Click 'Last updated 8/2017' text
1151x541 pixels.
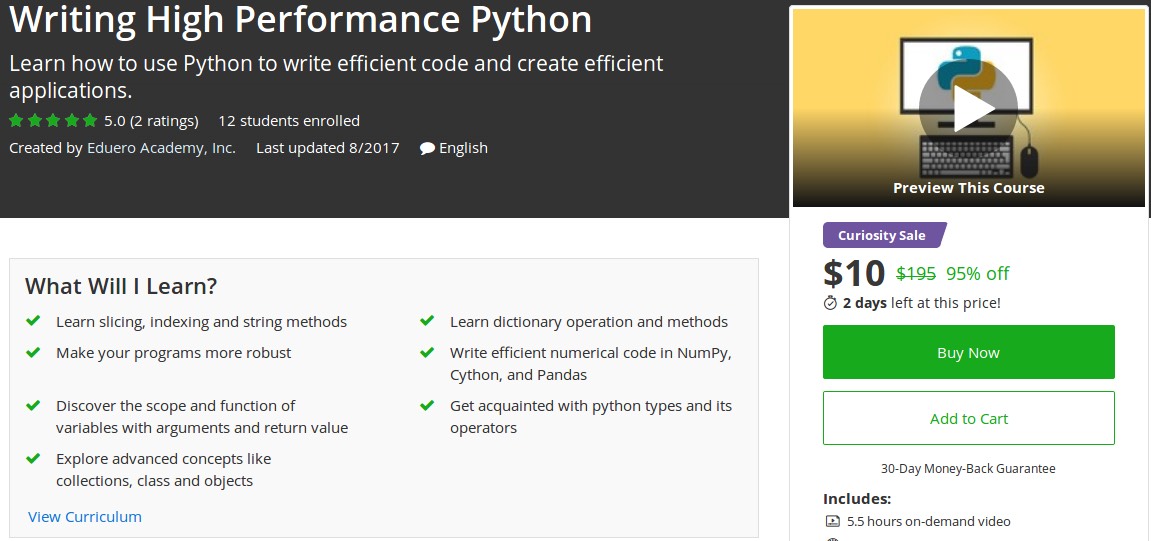point(327,148)
